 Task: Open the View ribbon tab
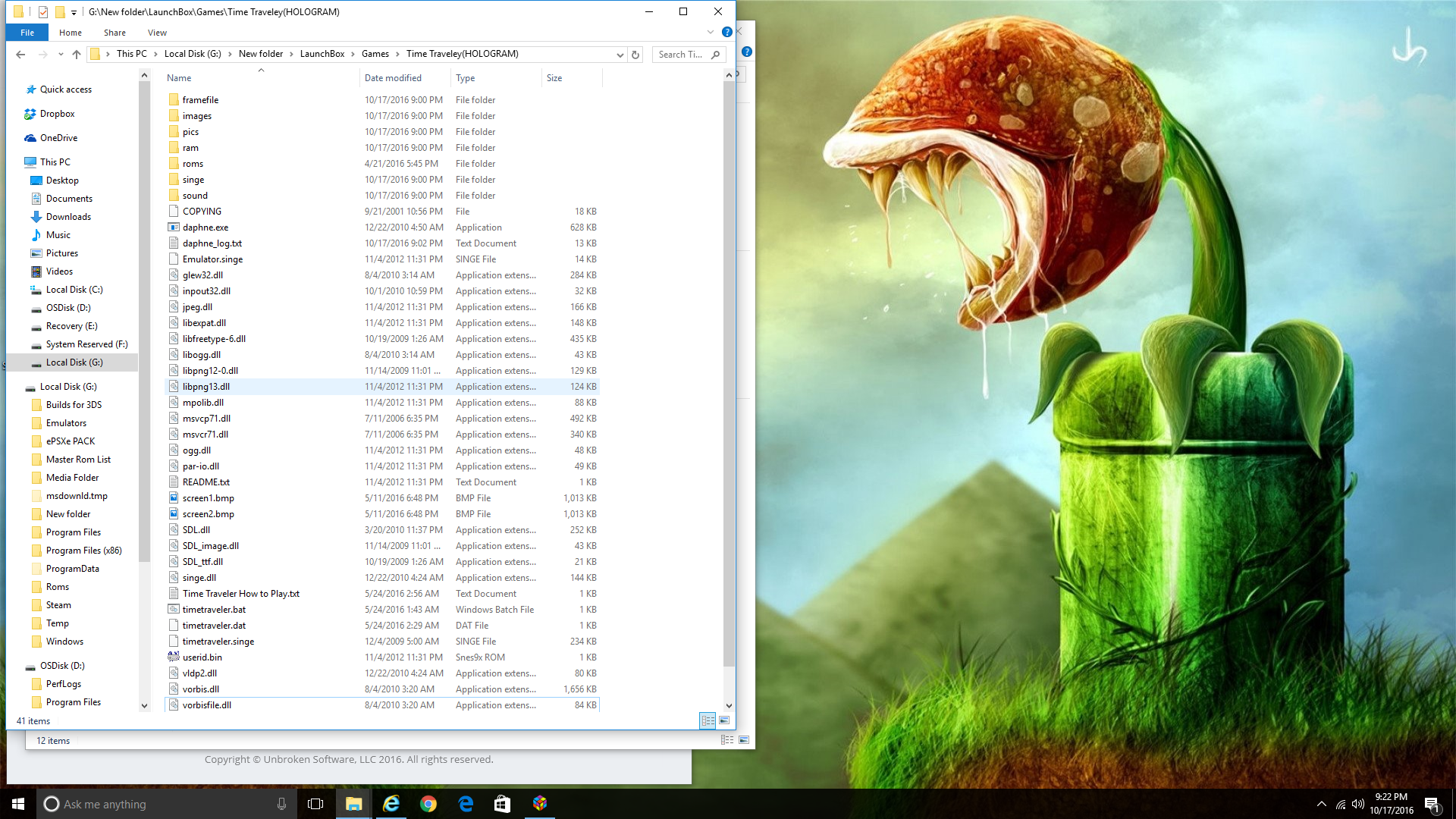click(158, 33)
